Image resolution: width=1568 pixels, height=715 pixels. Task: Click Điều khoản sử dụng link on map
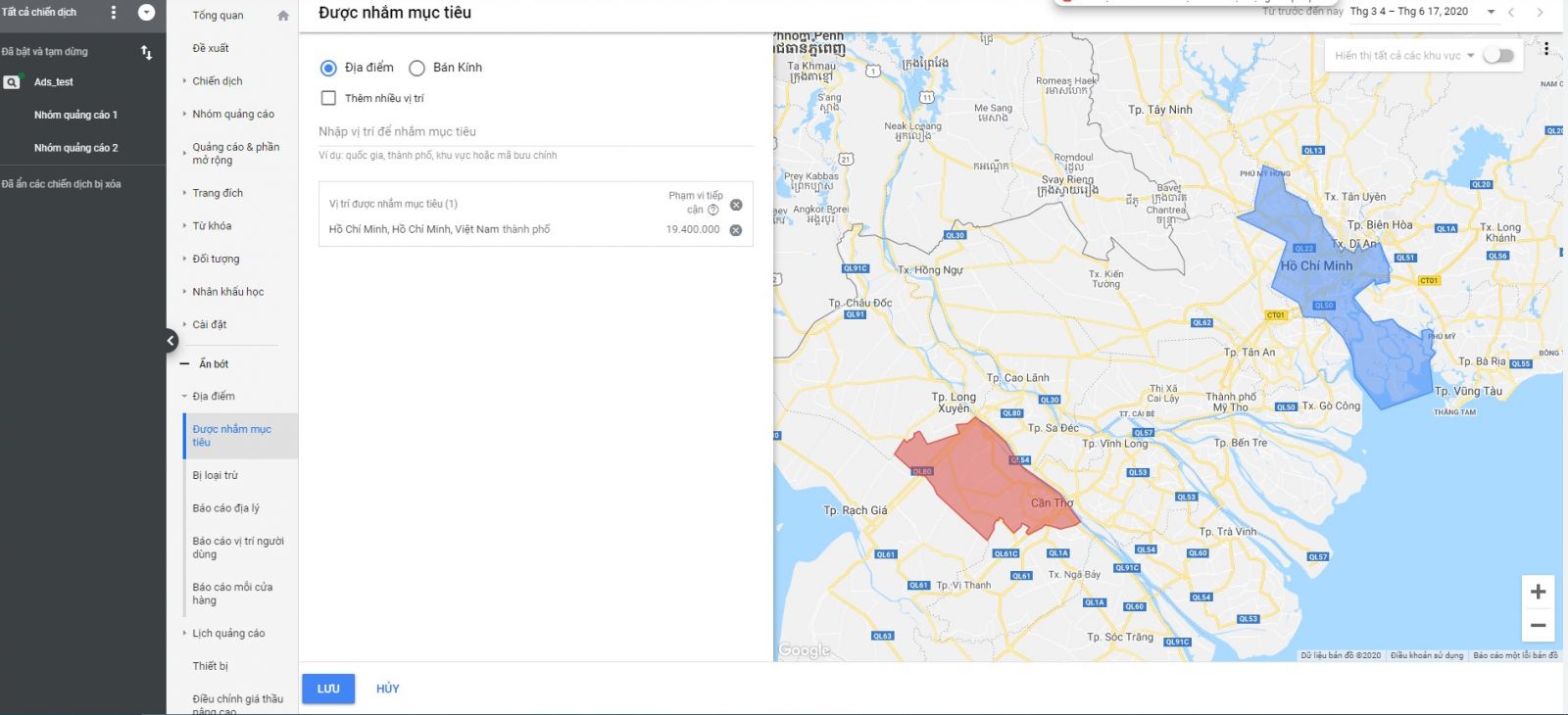pos(1427,655)
